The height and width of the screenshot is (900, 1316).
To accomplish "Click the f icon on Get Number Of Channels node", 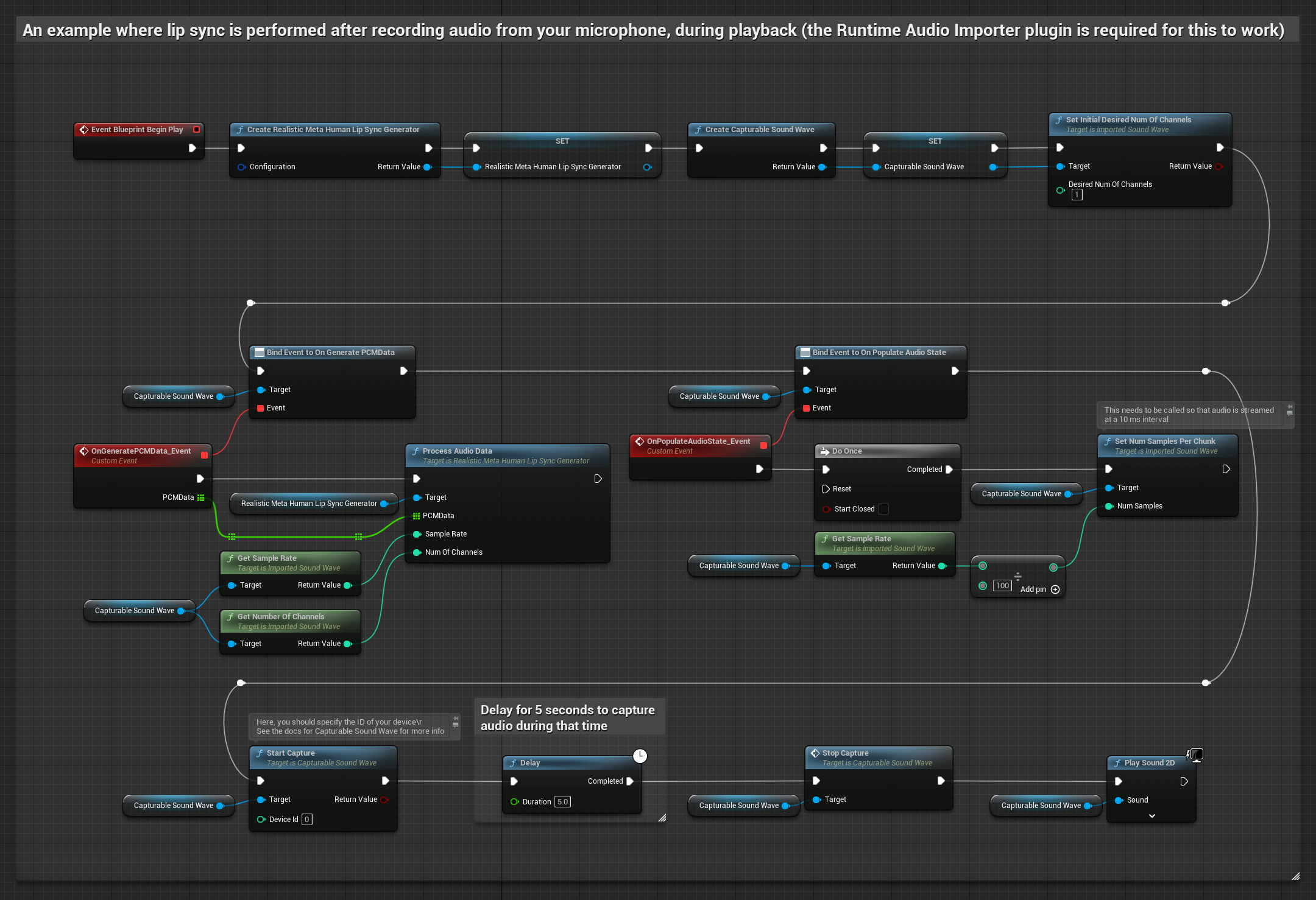I will tap(230, 616).
